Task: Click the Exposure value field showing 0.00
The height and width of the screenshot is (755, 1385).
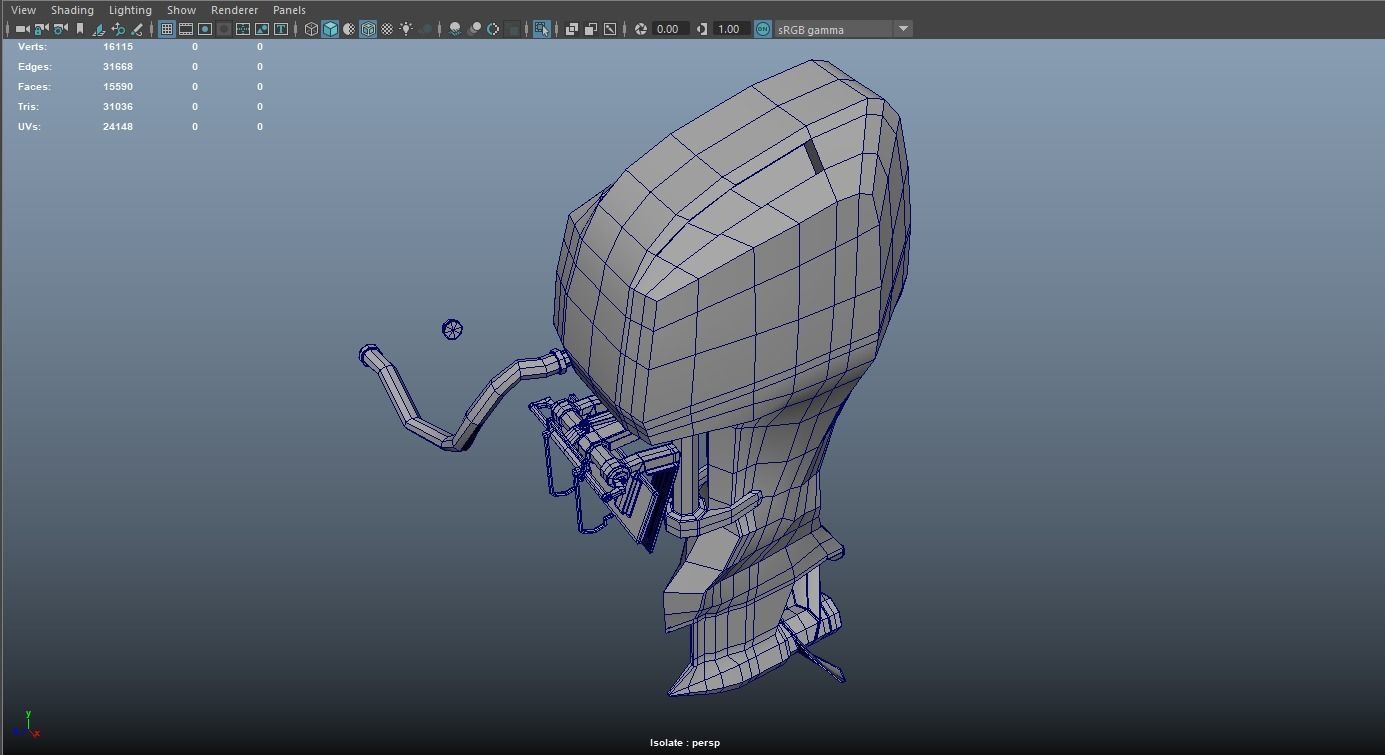Action: click(x=670, y=29)
